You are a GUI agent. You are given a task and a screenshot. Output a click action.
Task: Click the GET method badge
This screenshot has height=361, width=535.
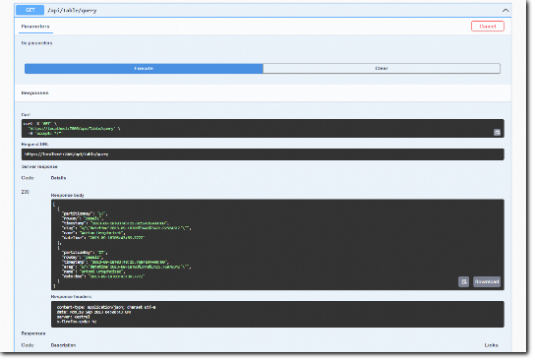[30, 10]
